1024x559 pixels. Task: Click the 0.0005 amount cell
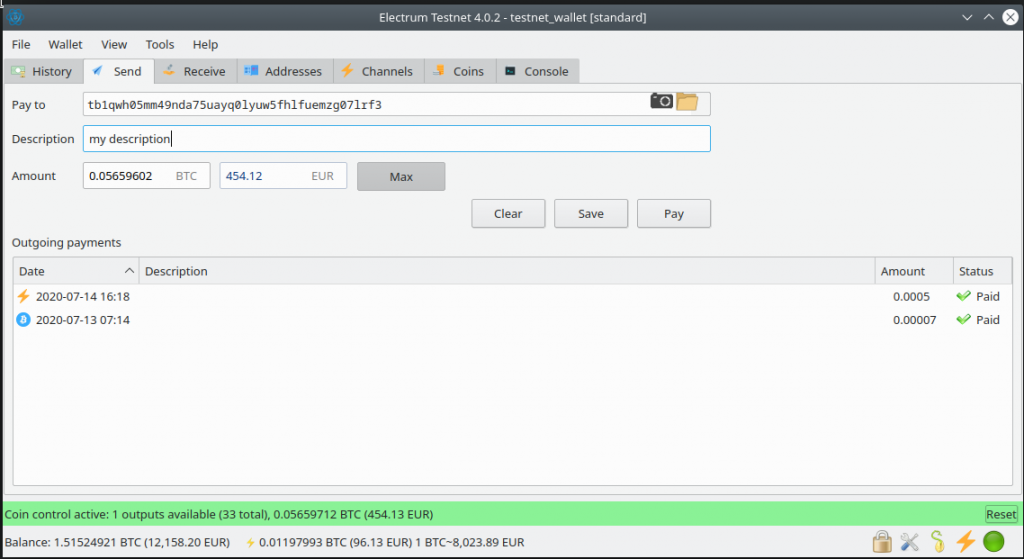coord(911,296)
